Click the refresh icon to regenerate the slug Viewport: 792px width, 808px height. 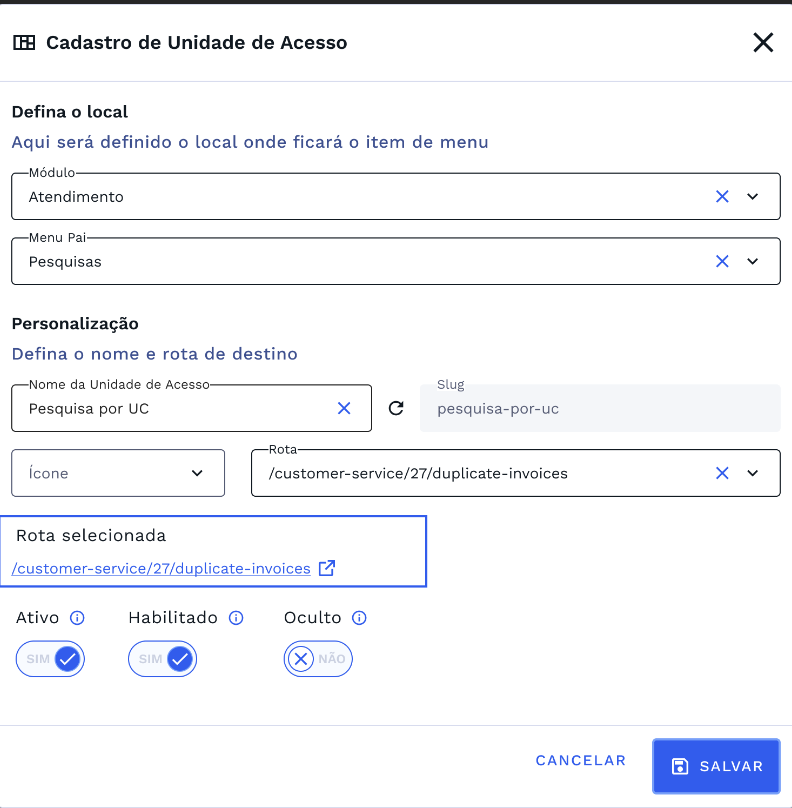point(396,408)
